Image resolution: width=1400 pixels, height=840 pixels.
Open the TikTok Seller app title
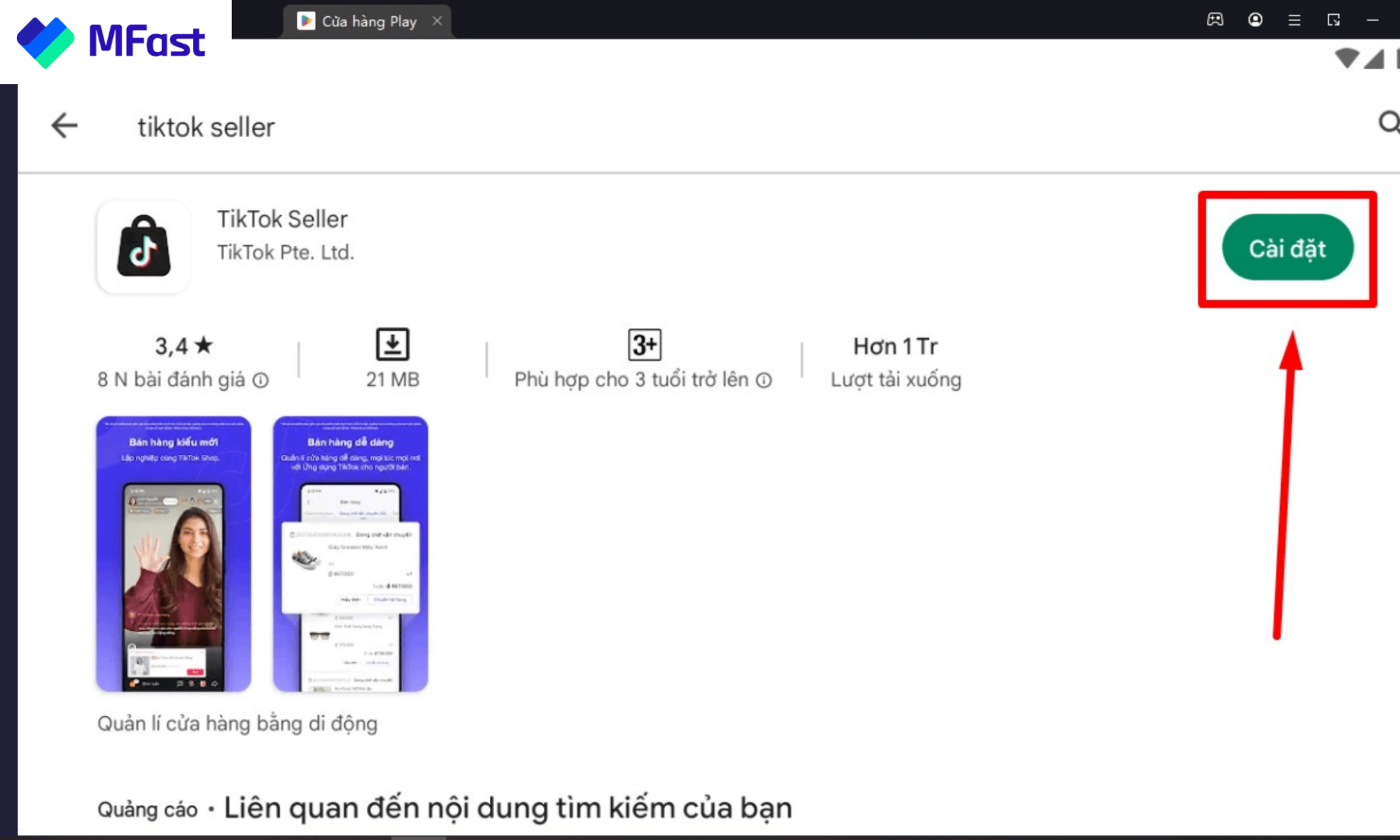[282, 219]
